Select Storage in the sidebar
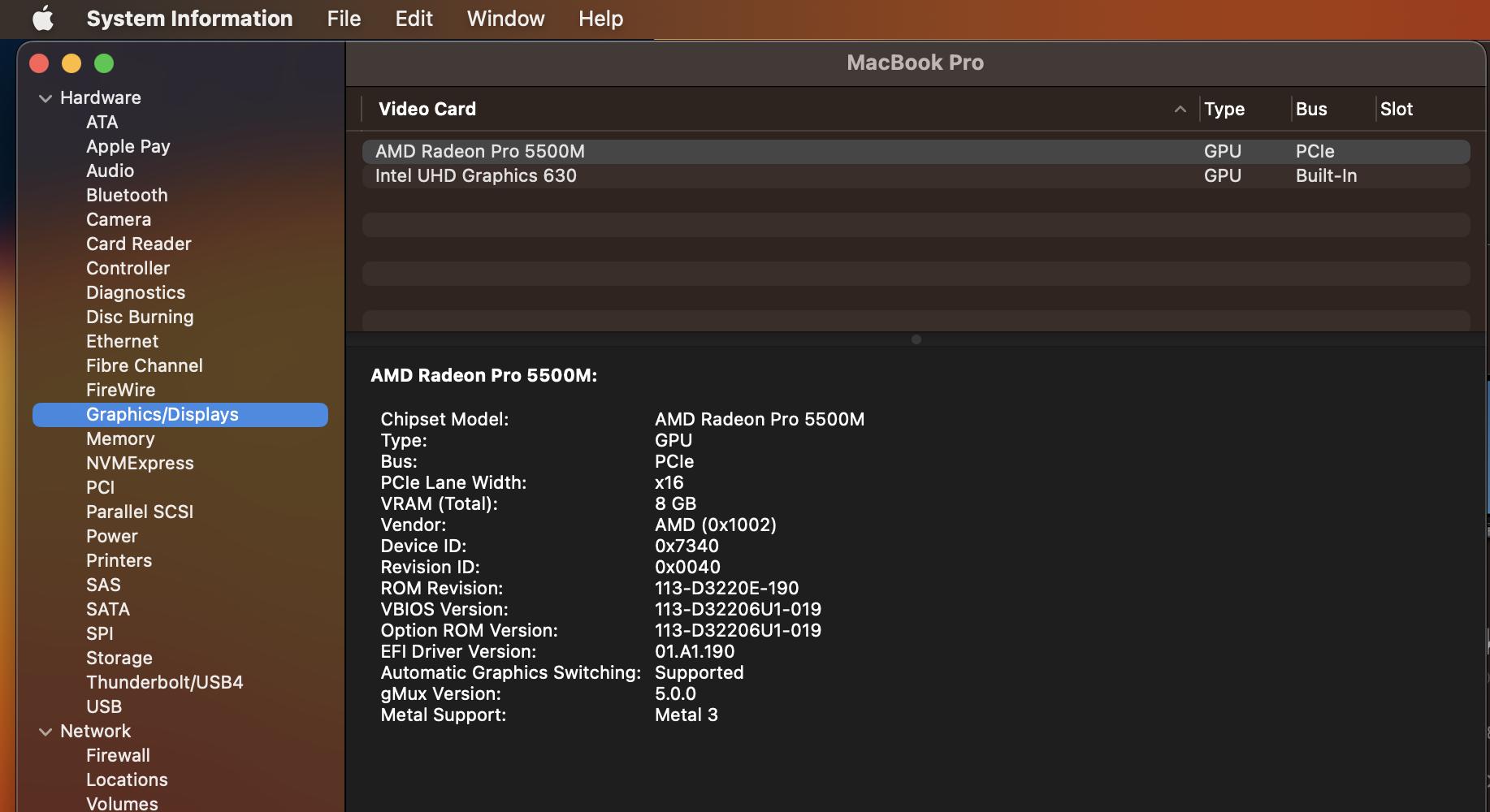This screenshot has width=1490, height=812. 119,659
